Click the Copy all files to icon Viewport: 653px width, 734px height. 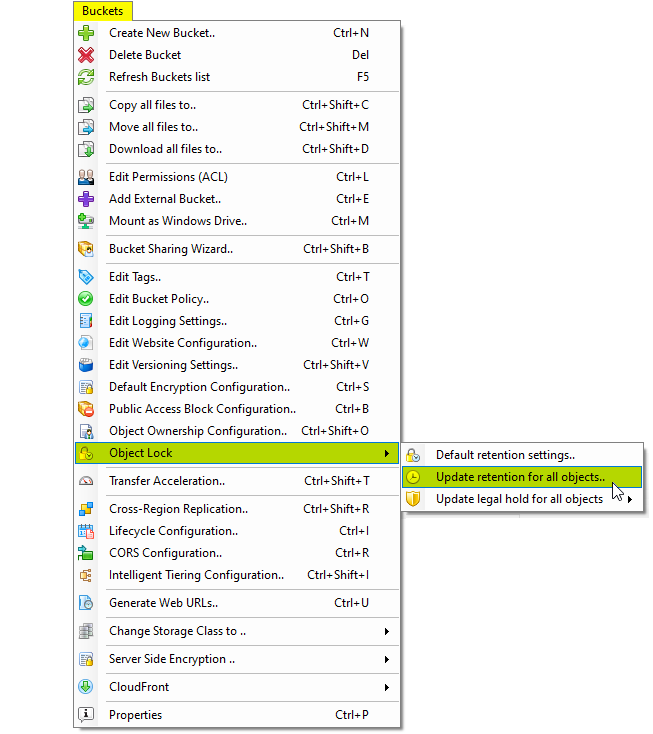pos(86,105)
